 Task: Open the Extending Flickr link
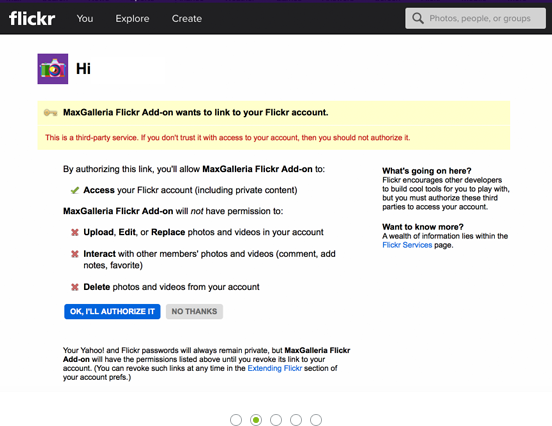(275, 368)
